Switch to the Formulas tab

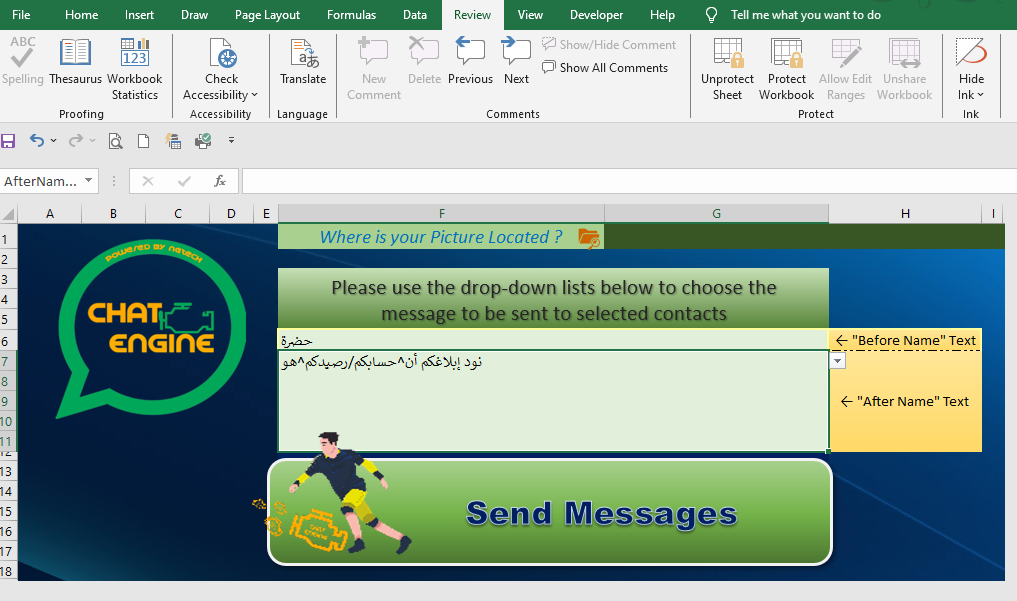[351, 15]
